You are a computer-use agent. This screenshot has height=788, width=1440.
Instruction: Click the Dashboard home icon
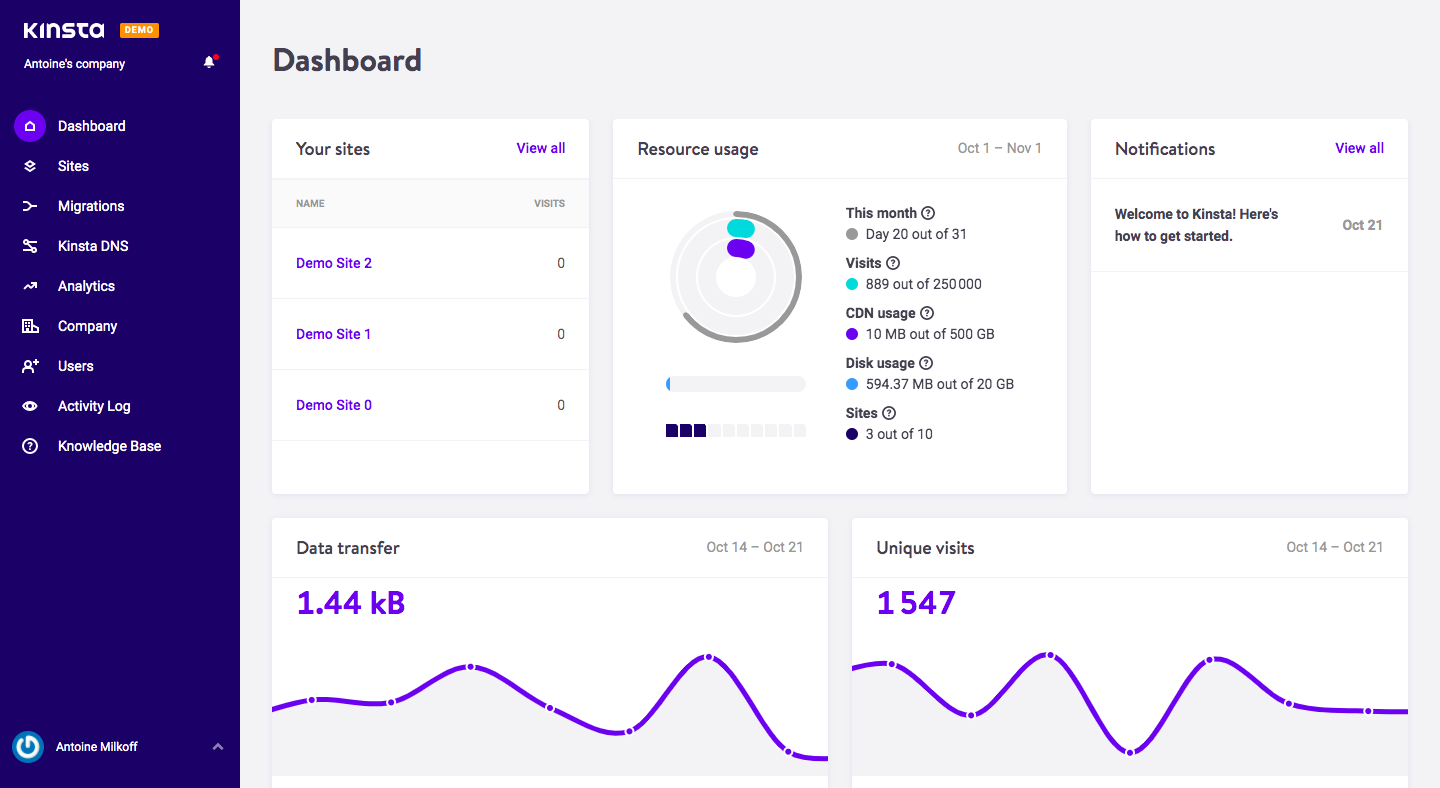point(30,126)
